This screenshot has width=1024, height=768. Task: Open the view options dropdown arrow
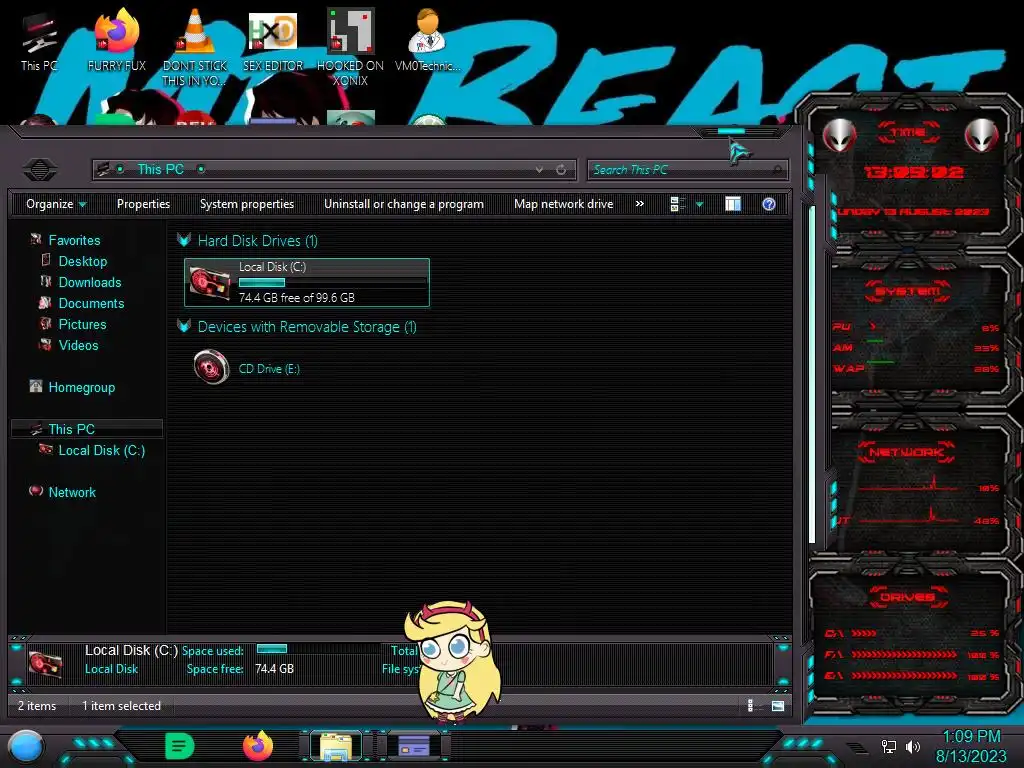point(699,205)
